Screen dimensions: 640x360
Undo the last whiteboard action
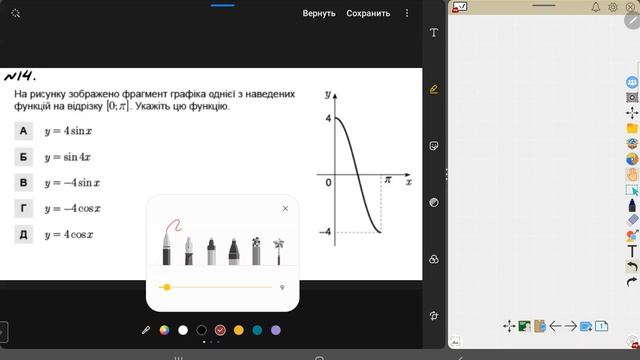632,267
